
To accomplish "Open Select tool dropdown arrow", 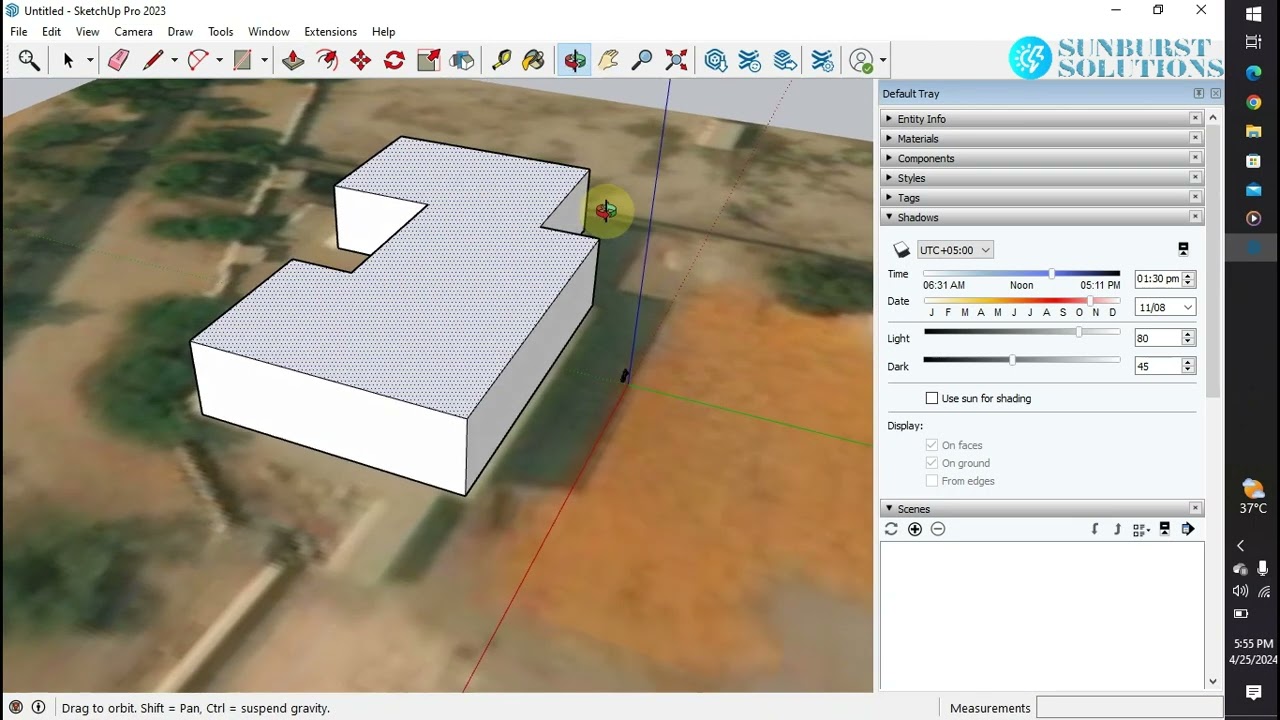I will [x=89, y=61].
